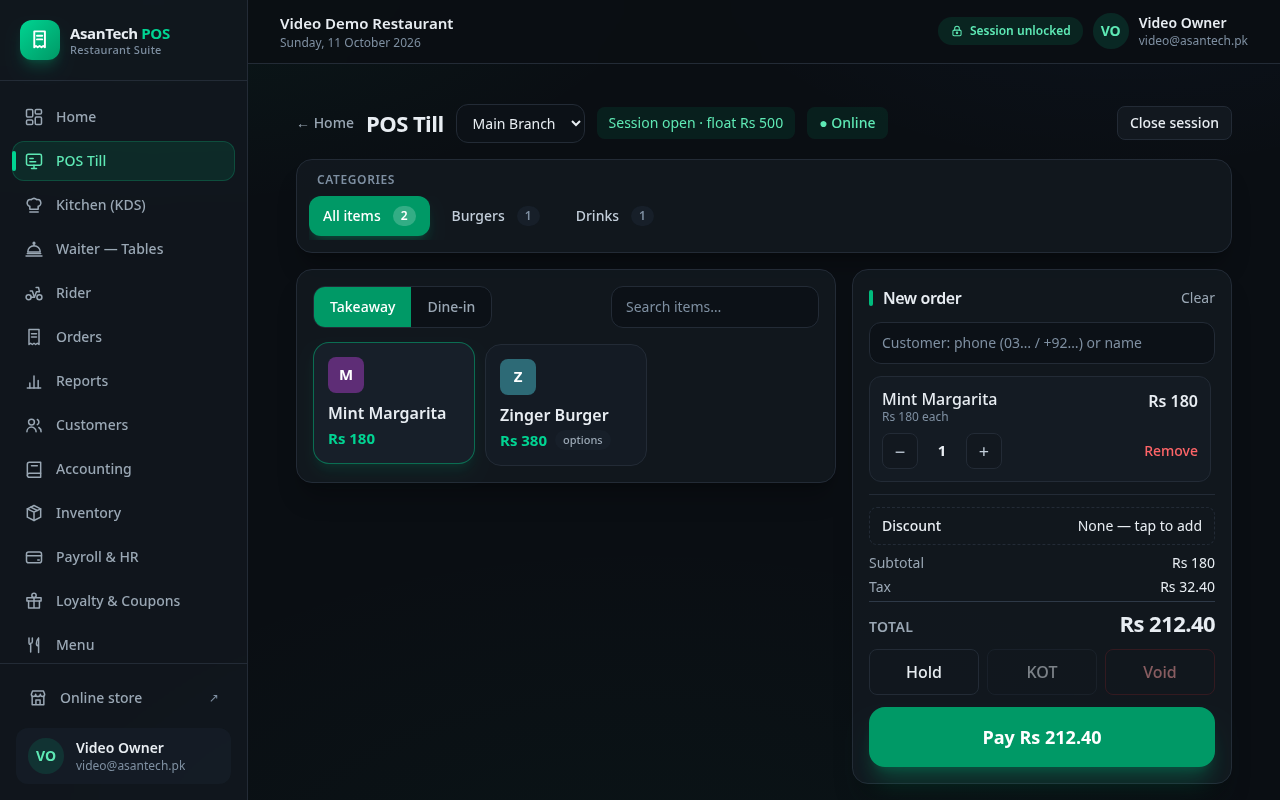Open Kitchen (KDS) chef hat icon
Viewport: 1280px width, 800px height.
[34, 205]
